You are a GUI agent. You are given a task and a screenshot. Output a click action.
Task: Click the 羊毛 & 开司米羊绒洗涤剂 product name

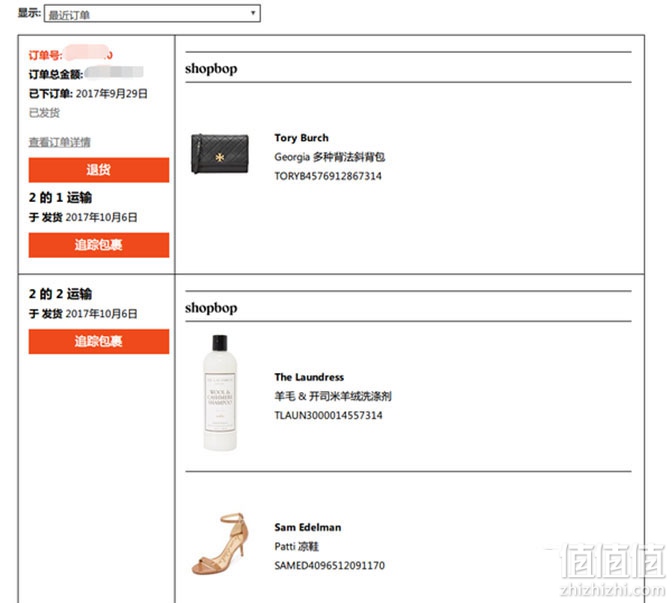333,396
